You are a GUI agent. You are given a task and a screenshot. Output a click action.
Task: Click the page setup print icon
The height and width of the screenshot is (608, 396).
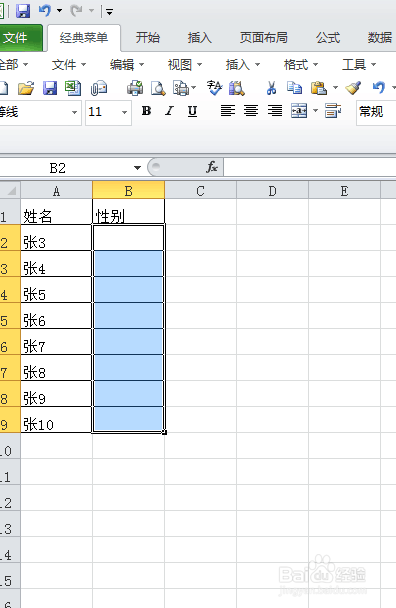pyautogui.click(x=182, y=88)
